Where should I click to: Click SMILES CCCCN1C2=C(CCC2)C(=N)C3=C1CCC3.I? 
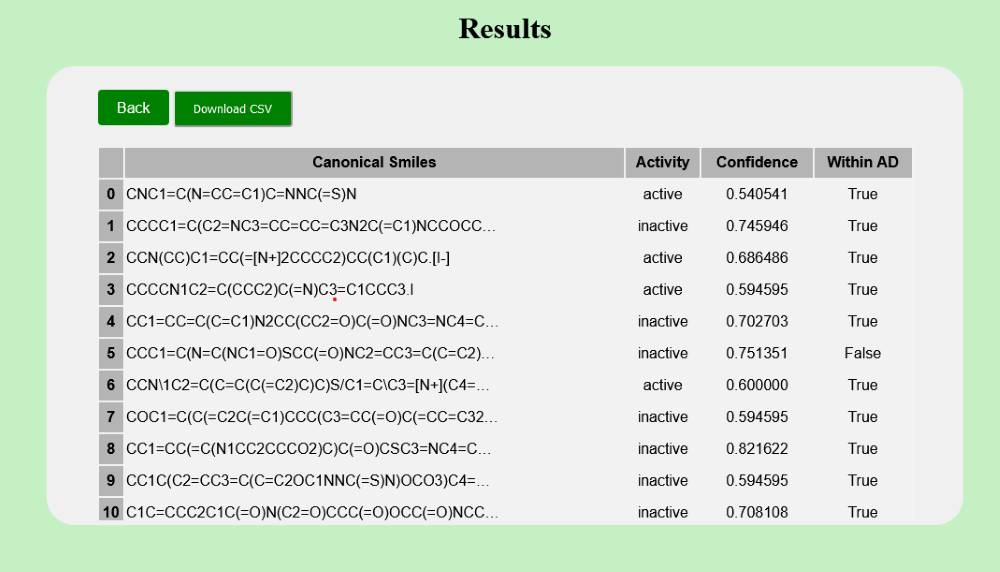coord(270,290)
